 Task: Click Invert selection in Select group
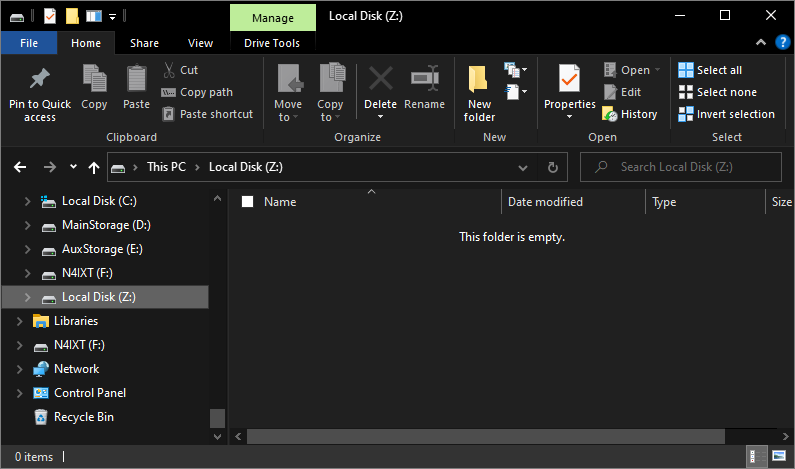point(726,114)
